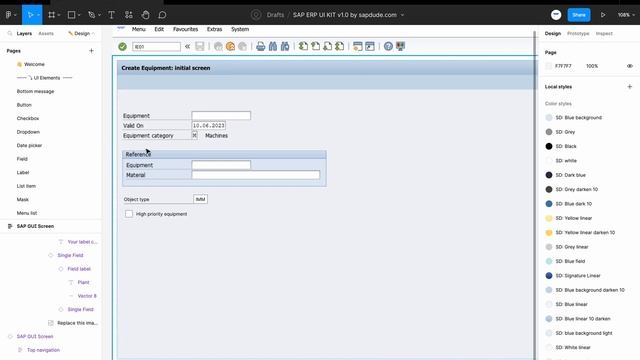
Task: Open the SAP Extras menu item
Action: [214, 29]
